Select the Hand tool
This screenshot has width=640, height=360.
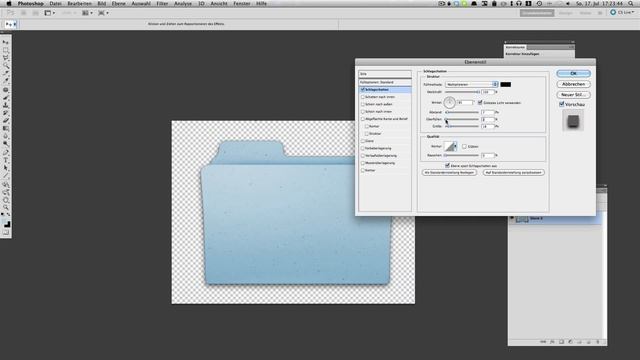pos(6,200)
